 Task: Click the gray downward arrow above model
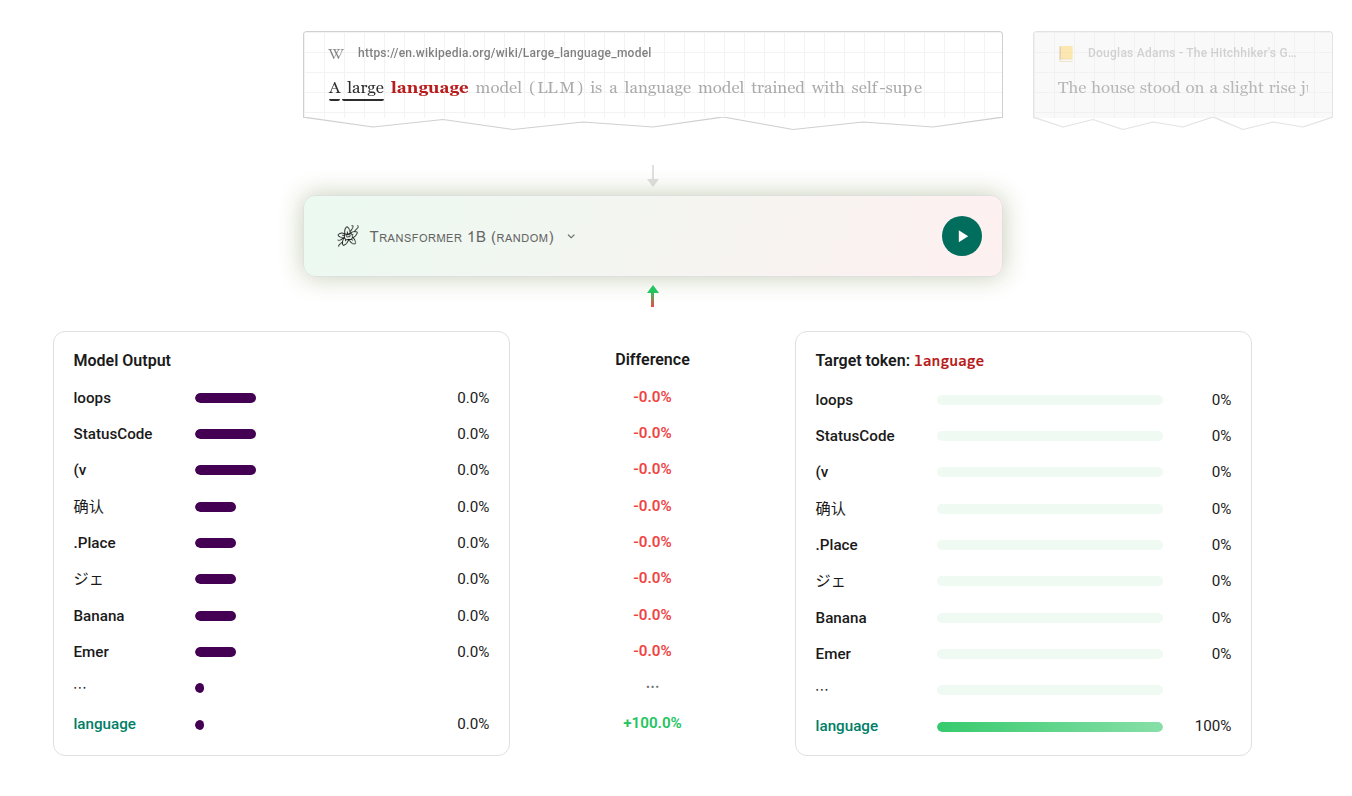pos(653,176)
